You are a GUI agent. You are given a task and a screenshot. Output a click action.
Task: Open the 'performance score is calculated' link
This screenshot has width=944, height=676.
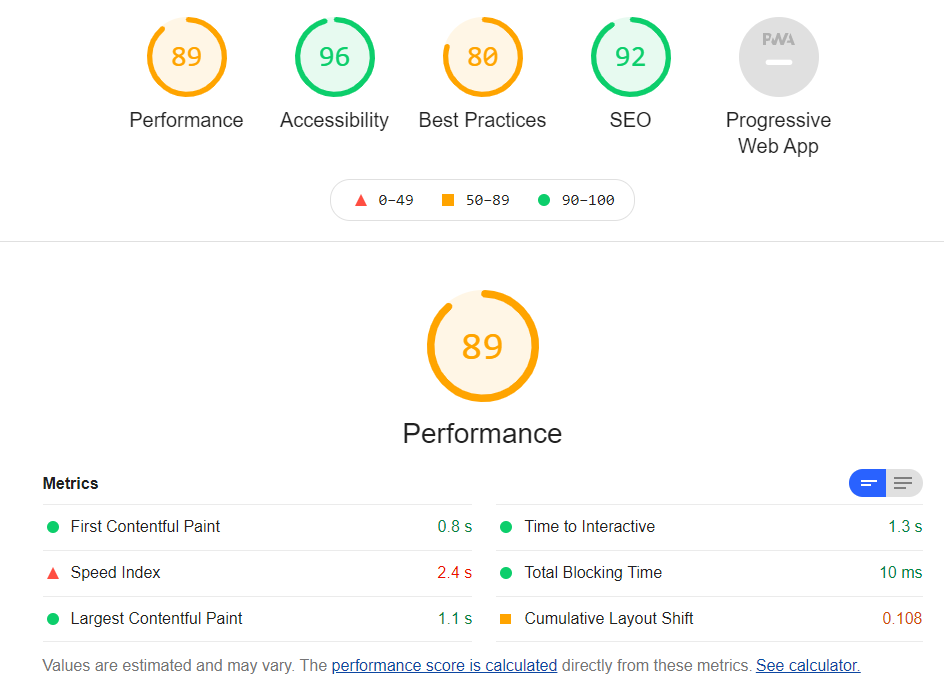coord(444,665)
